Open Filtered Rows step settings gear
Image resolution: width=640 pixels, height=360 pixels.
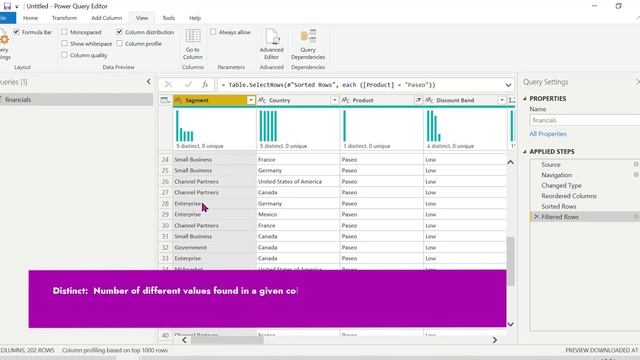636,217
